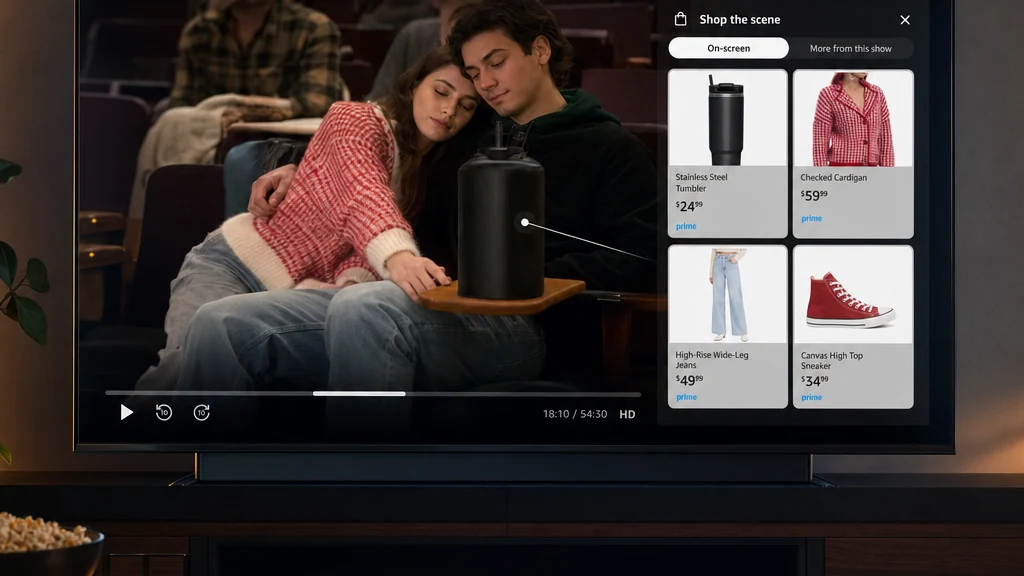This screenshot has height=576, width=1024.
Task: Click the $34.99 sneaker price
Action: [814, 380]
